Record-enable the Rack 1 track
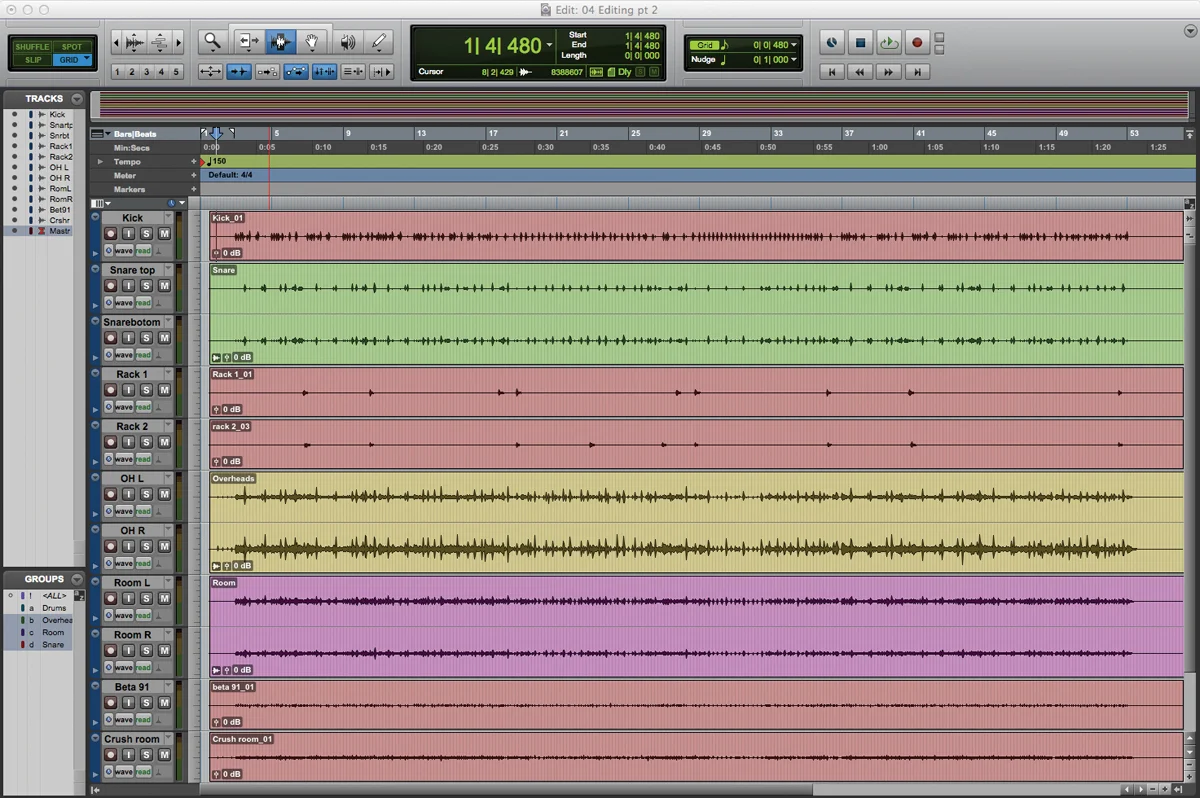The height and width of the screenshot is (798, 1200). (111, 390)
